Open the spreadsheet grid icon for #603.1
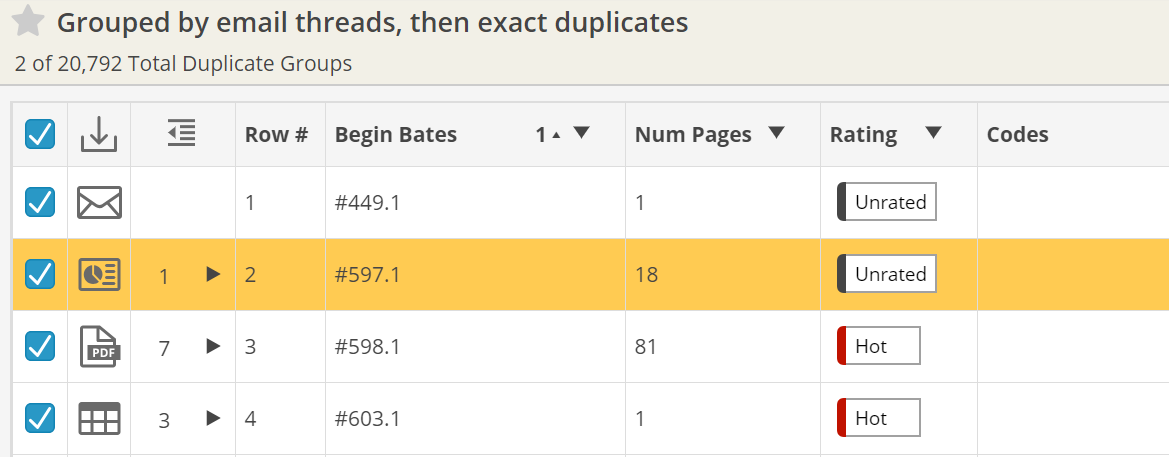The height and width of the screenshot is (457, 1169). pyautogui.click(x=99, y=418)
